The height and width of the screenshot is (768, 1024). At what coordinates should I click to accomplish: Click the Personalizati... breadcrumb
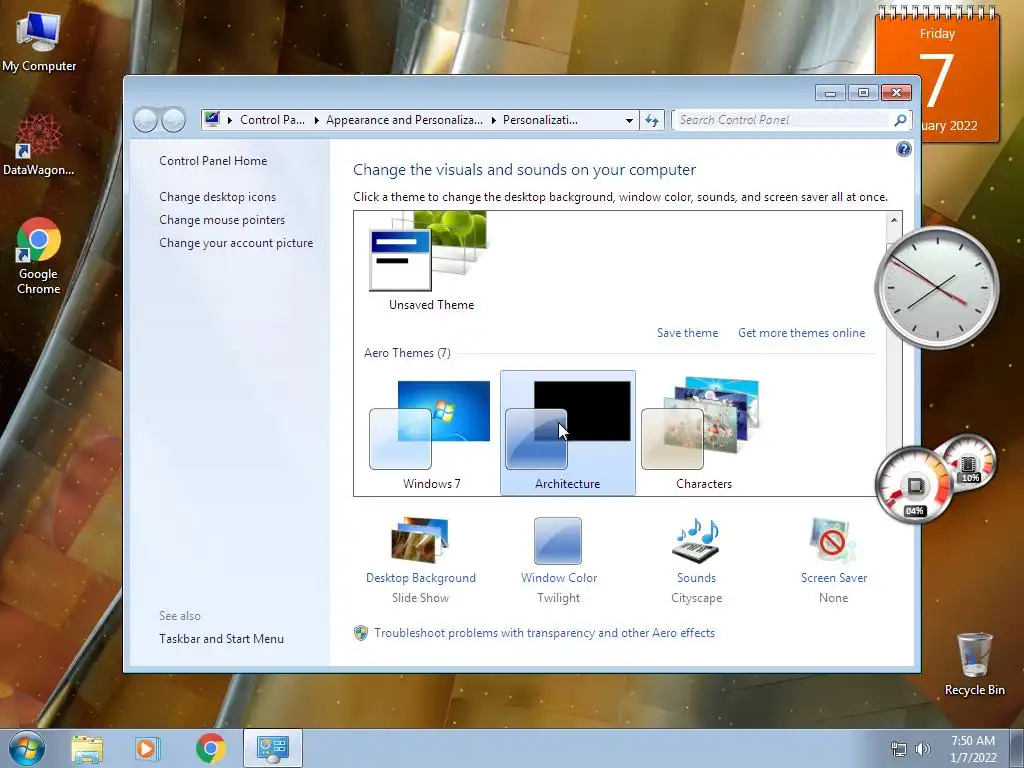[x=540, y=120]
